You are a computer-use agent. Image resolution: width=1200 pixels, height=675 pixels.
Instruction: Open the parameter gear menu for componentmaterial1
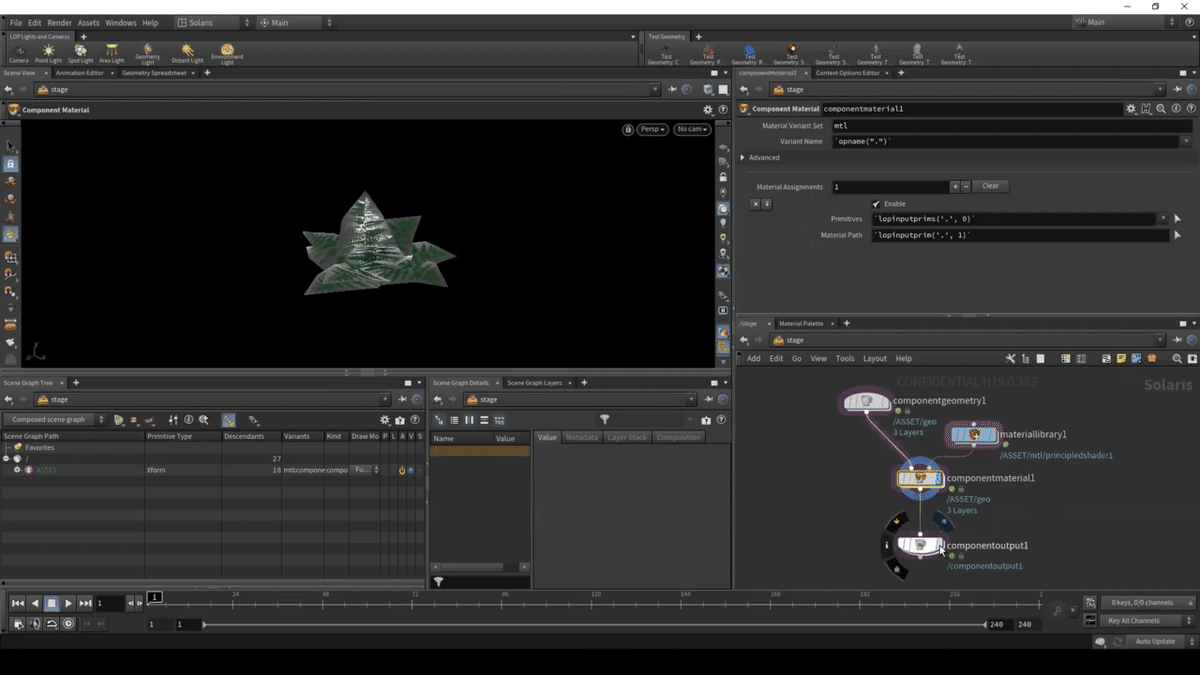pos(1131,108)
